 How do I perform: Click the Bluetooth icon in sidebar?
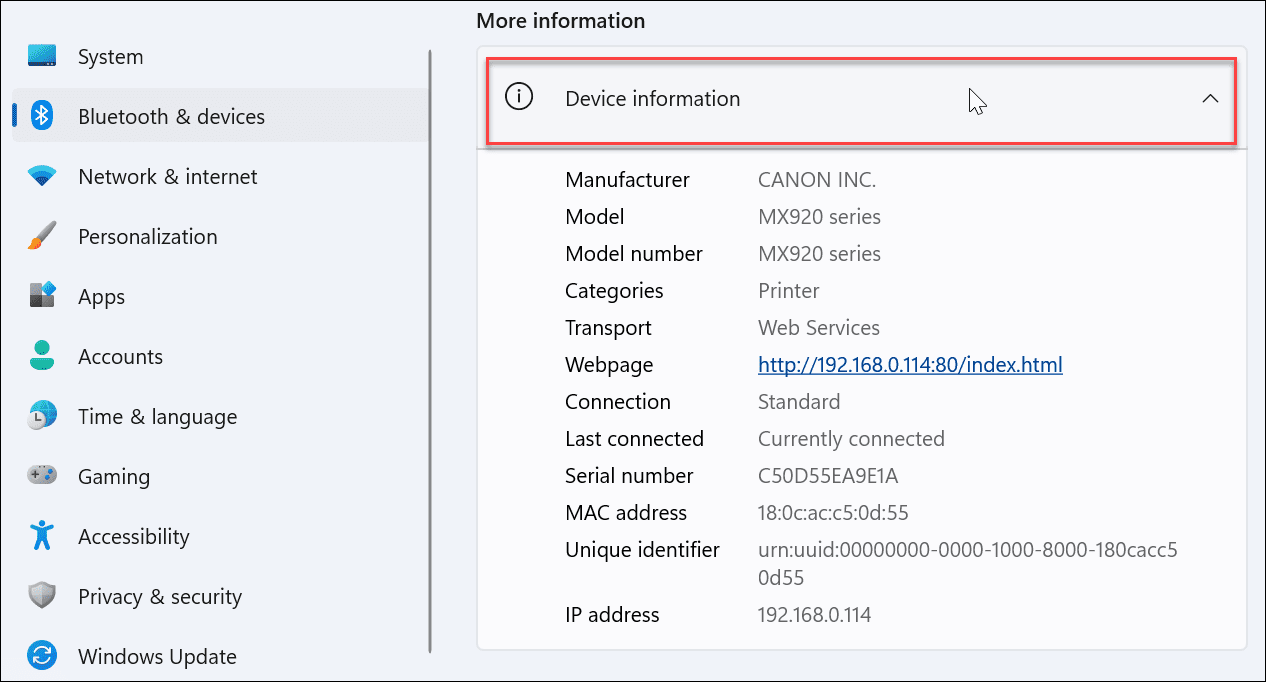[42, 117]
